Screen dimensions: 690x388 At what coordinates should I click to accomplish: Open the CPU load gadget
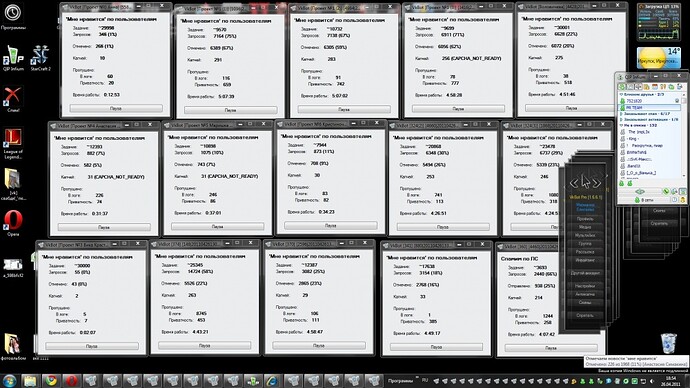click(659, 22)
